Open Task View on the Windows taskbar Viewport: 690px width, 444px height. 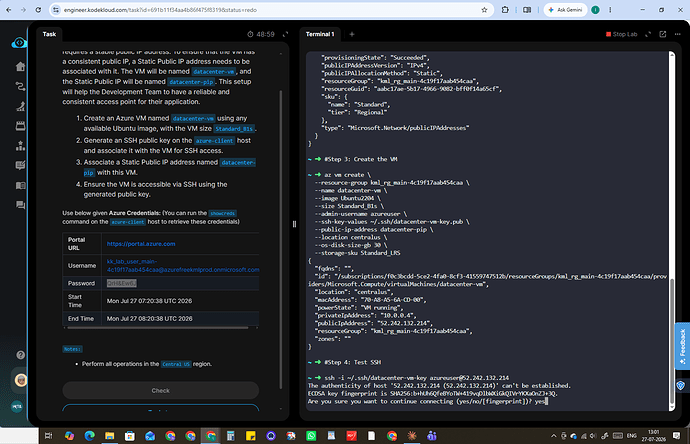[x=48, y=436]
